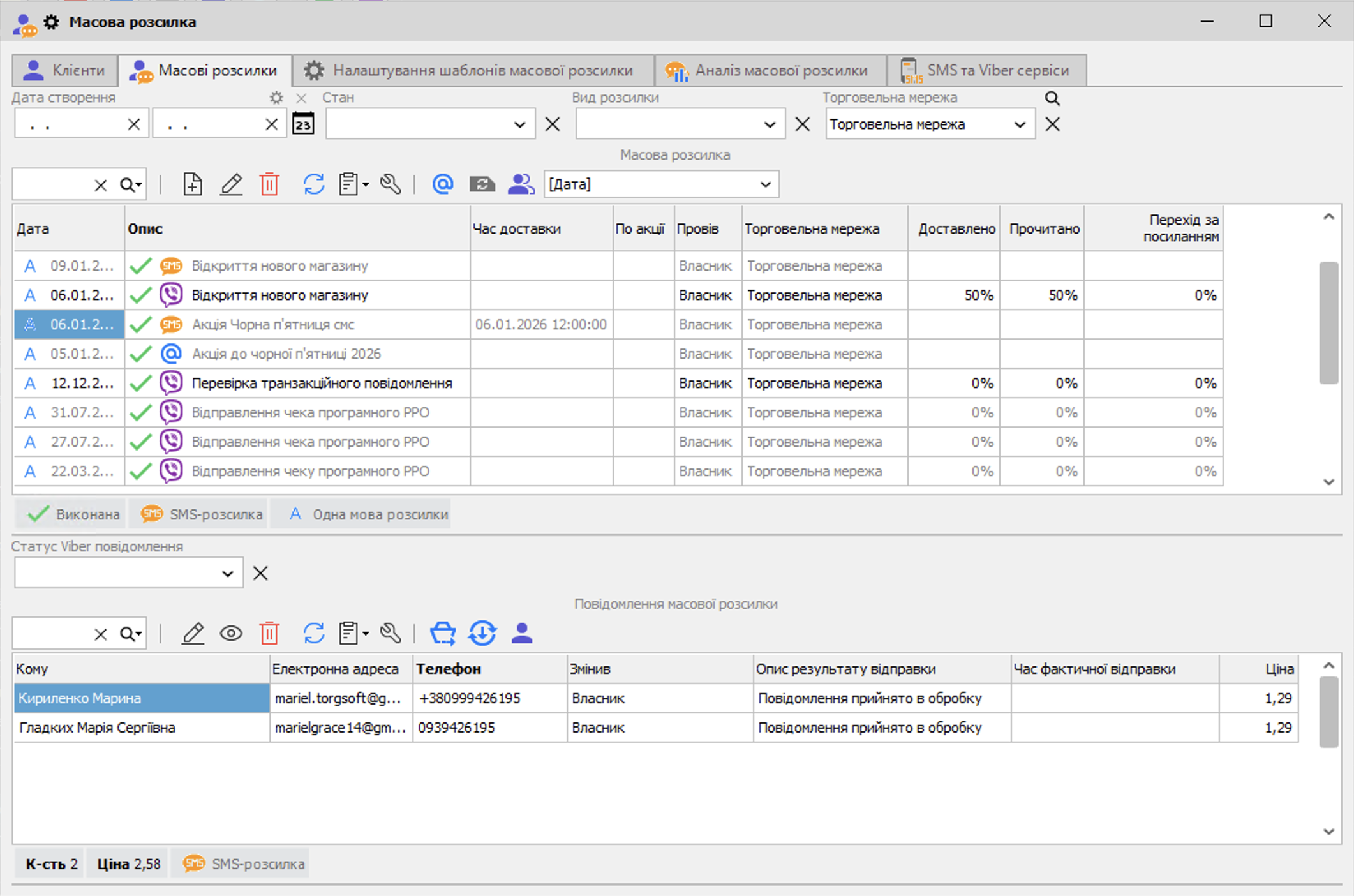Open the Статус Viber повідомлення dropdown

(227, 573)
